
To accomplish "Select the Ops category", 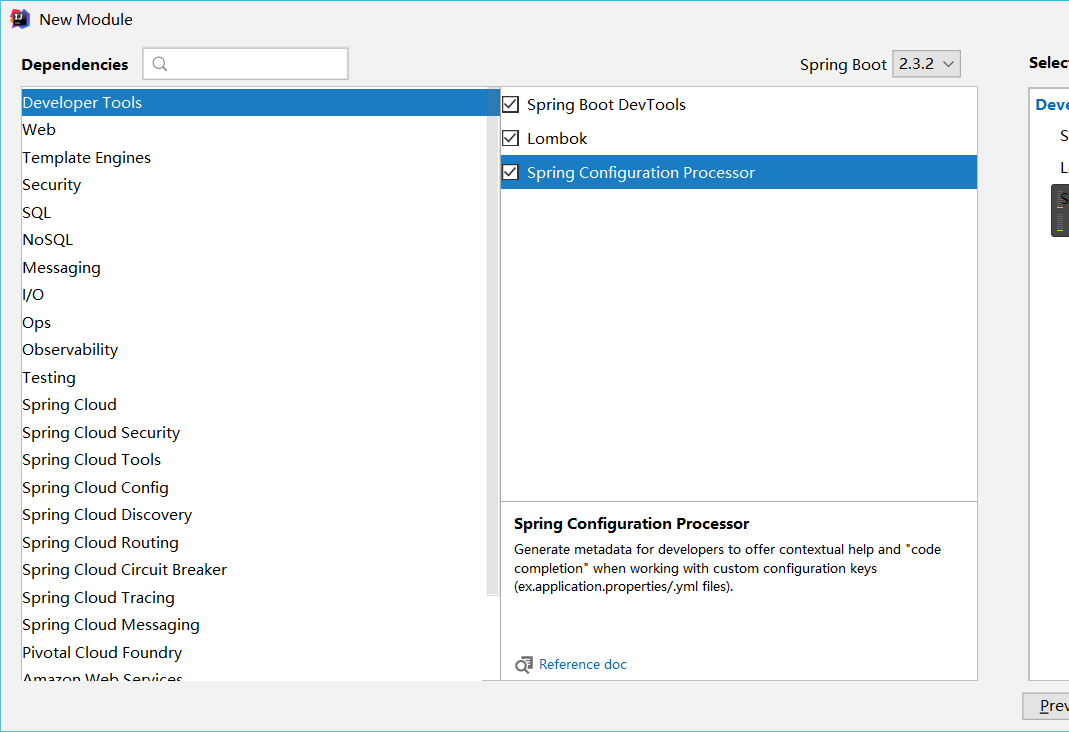I will pos(254,322).
